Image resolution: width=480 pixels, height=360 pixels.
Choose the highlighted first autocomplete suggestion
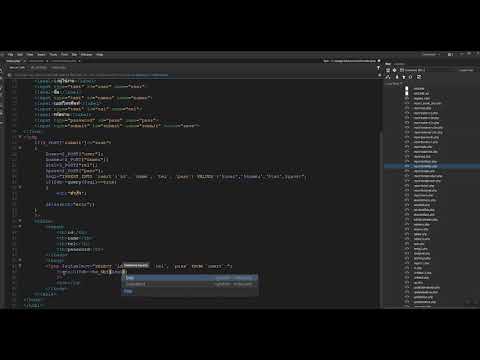tap(189, 278)
